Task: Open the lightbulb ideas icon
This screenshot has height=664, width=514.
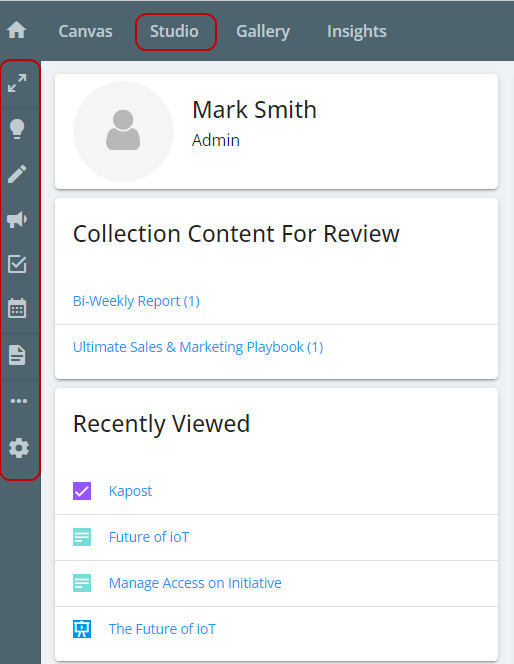Action: (x=17, y=129)
